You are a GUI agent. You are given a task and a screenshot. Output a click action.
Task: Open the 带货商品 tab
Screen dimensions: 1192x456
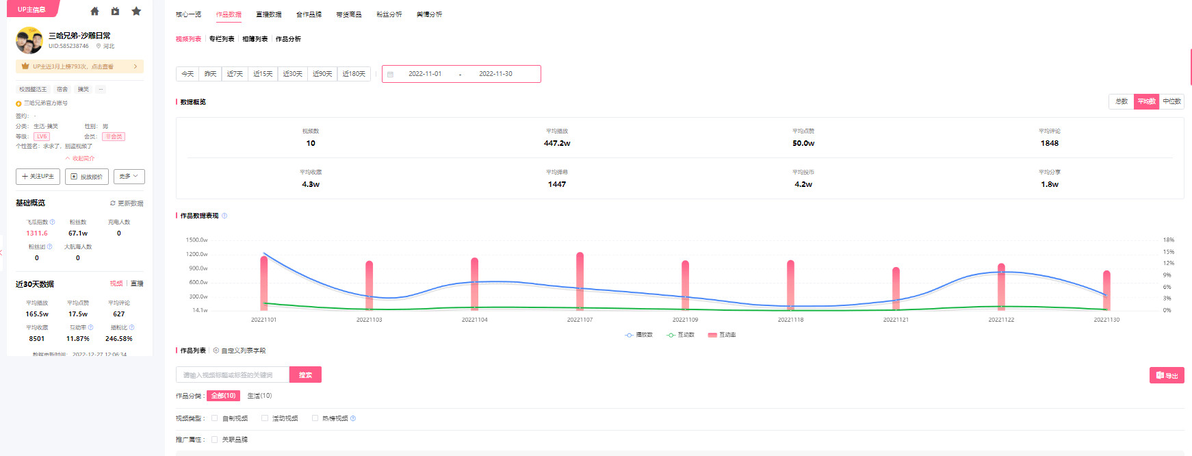pos(349,14)
